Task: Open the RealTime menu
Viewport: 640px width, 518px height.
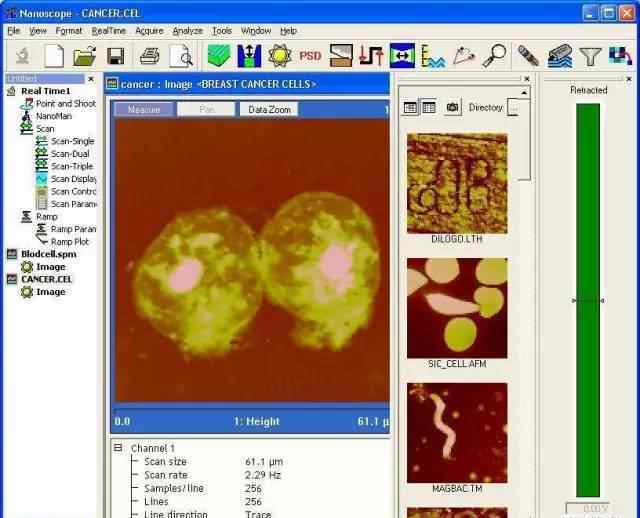Action: point(109,31)
